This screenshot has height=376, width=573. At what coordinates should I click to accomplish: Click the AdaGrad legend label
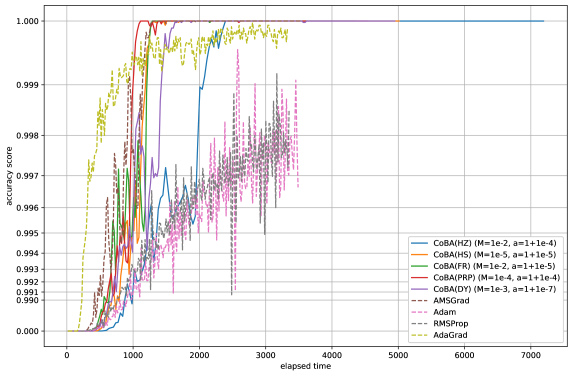tap(450, 335)
